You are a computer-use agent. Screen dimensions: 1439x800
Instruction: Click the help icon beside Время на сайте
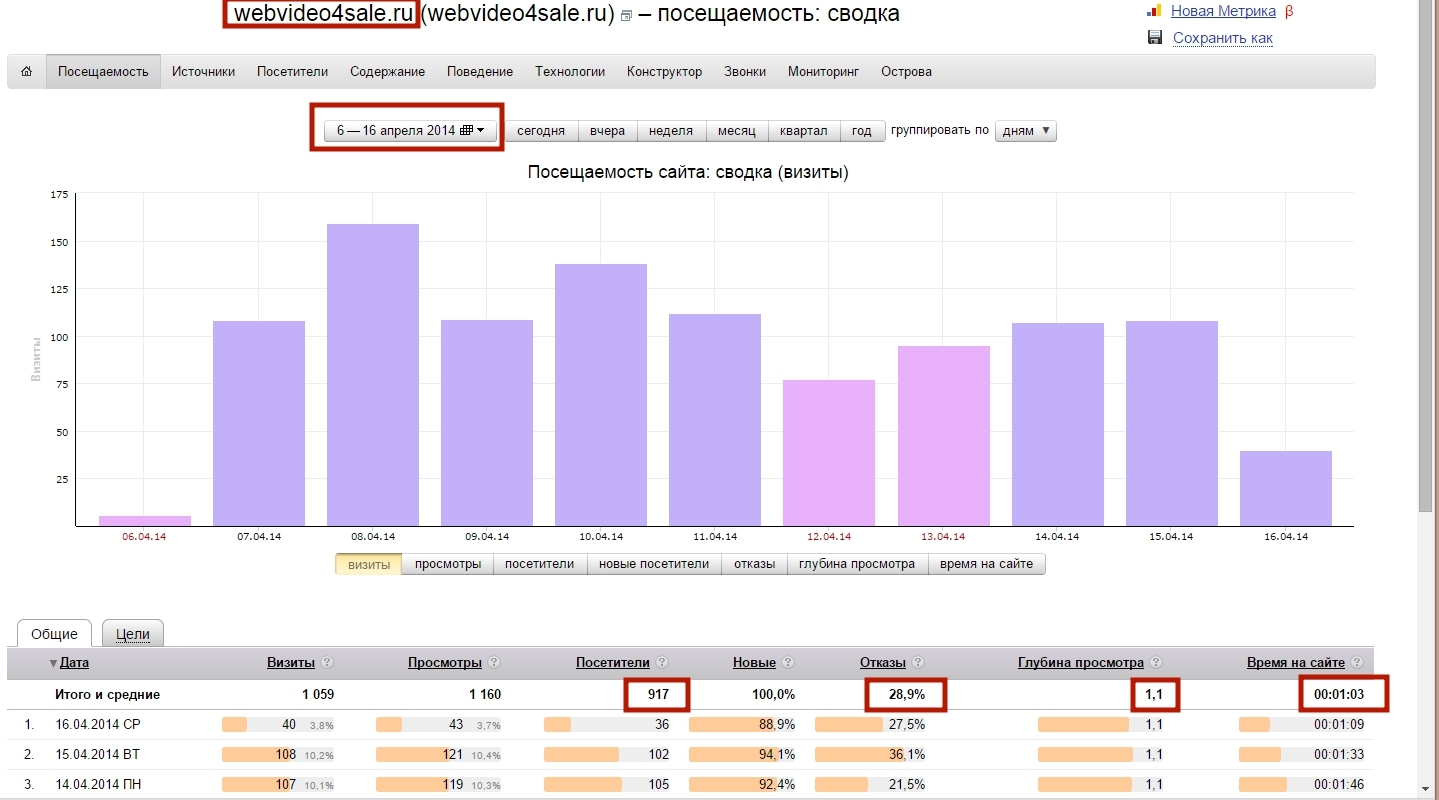[x=1357, y=663]
